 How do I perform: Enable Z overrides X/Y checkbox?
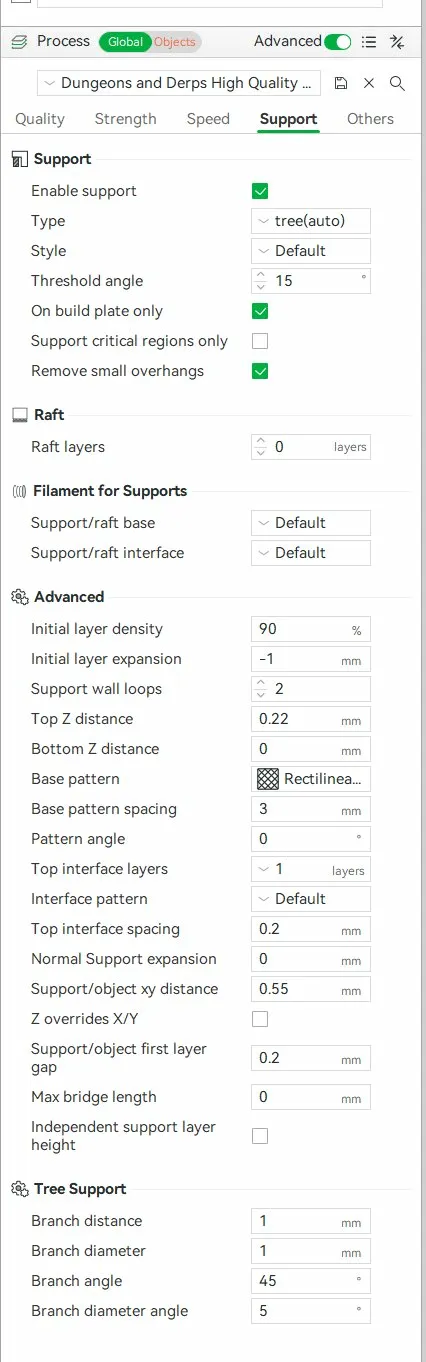260,1019
